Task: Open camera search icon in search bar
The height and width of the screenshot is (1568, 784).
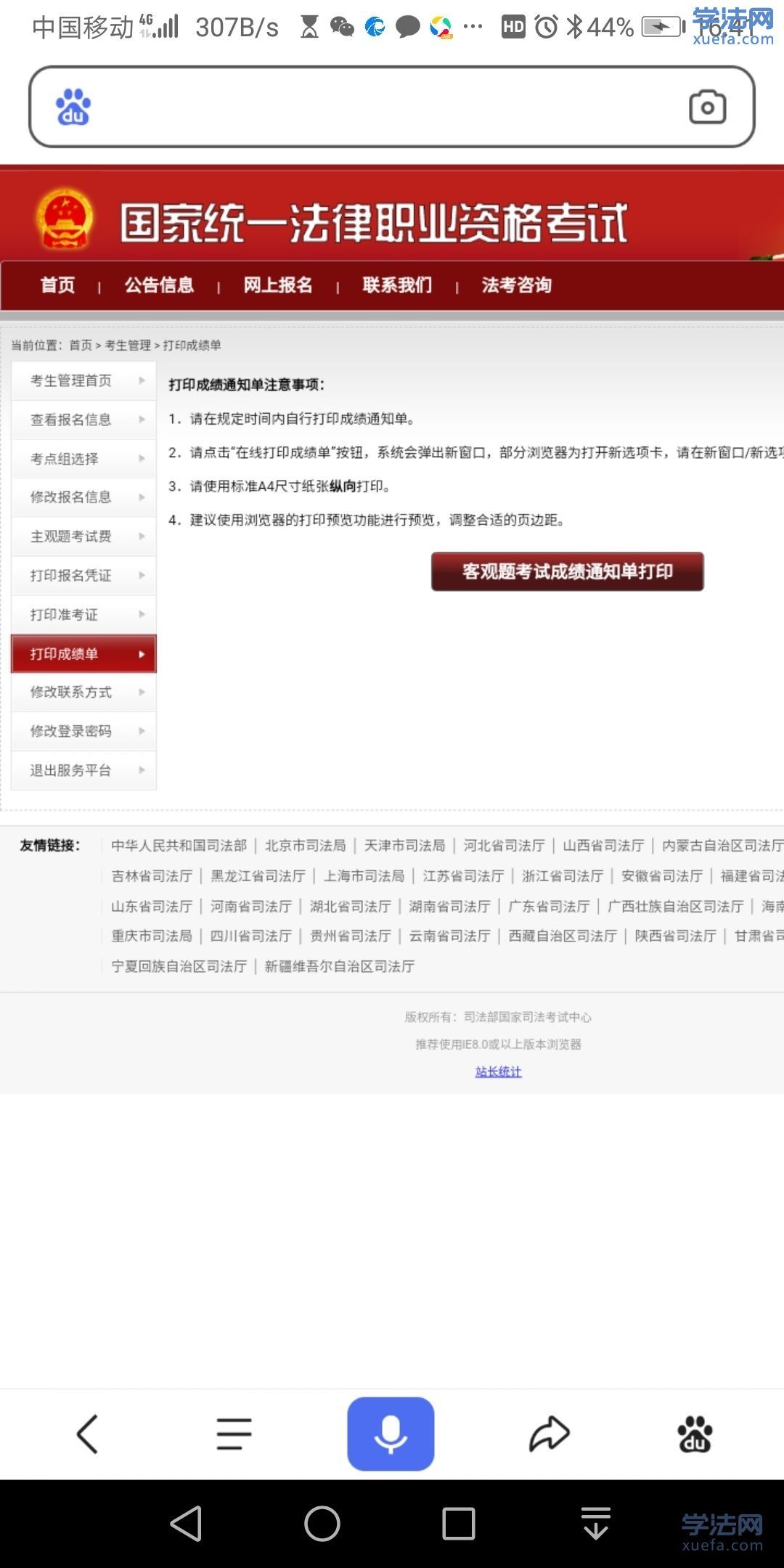Action: coord(707,107)
